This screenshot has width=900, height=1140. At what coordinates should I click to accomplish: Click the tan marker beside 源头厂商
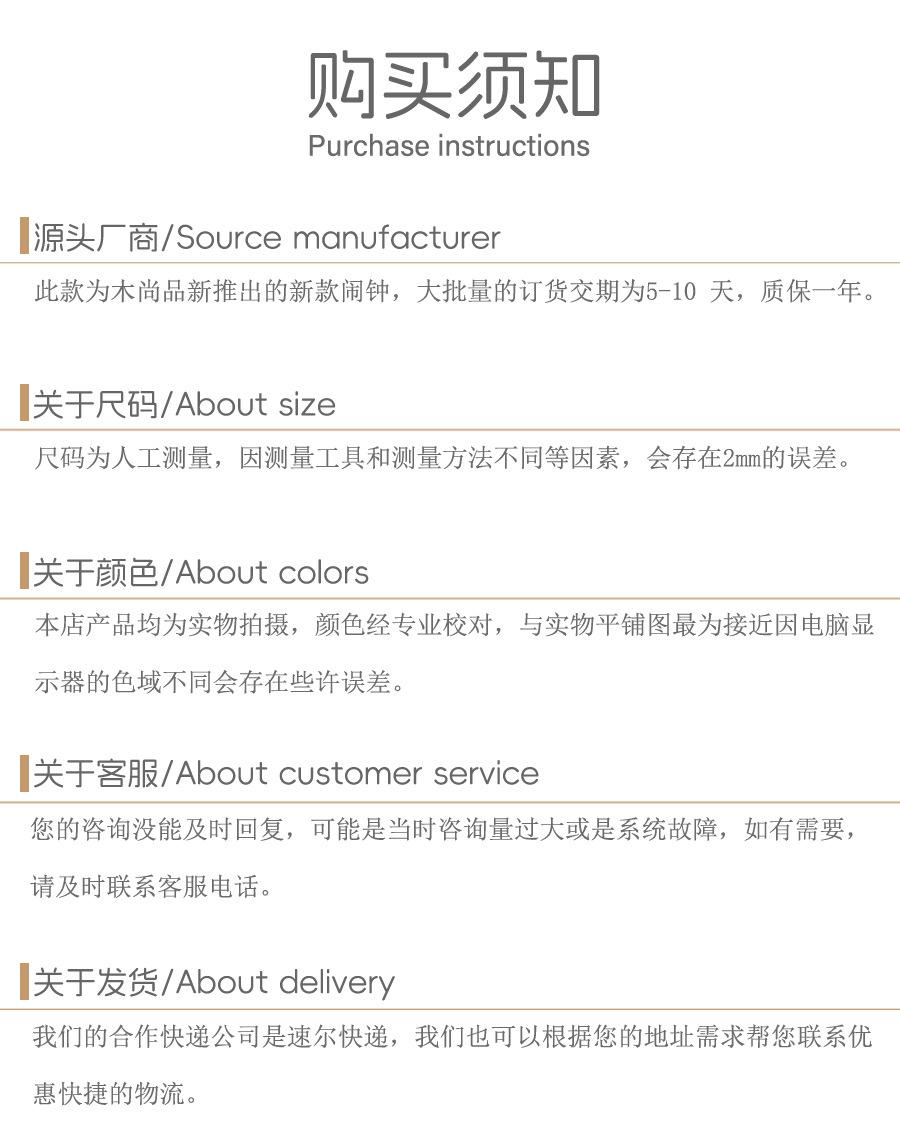point(25,236)
